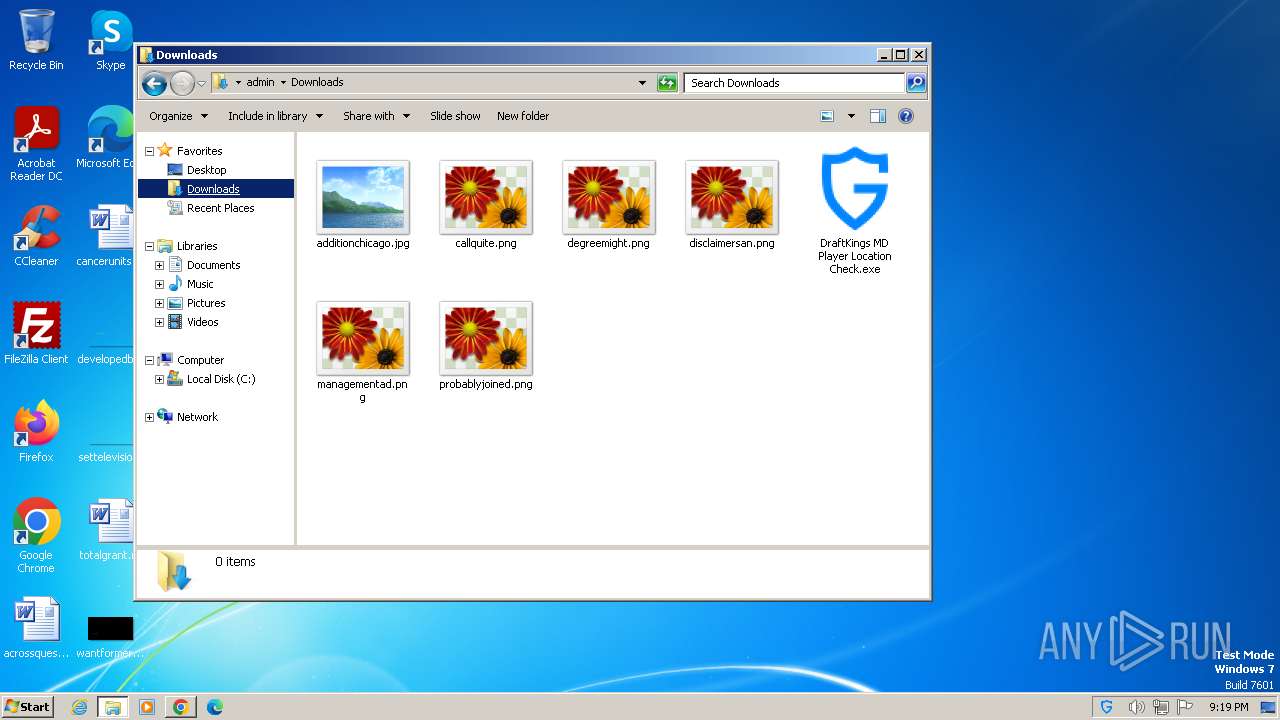Open the Include in library menu
Image resolution: width=1280 pixels, height=720 pixels.
(x=276, y=116)
